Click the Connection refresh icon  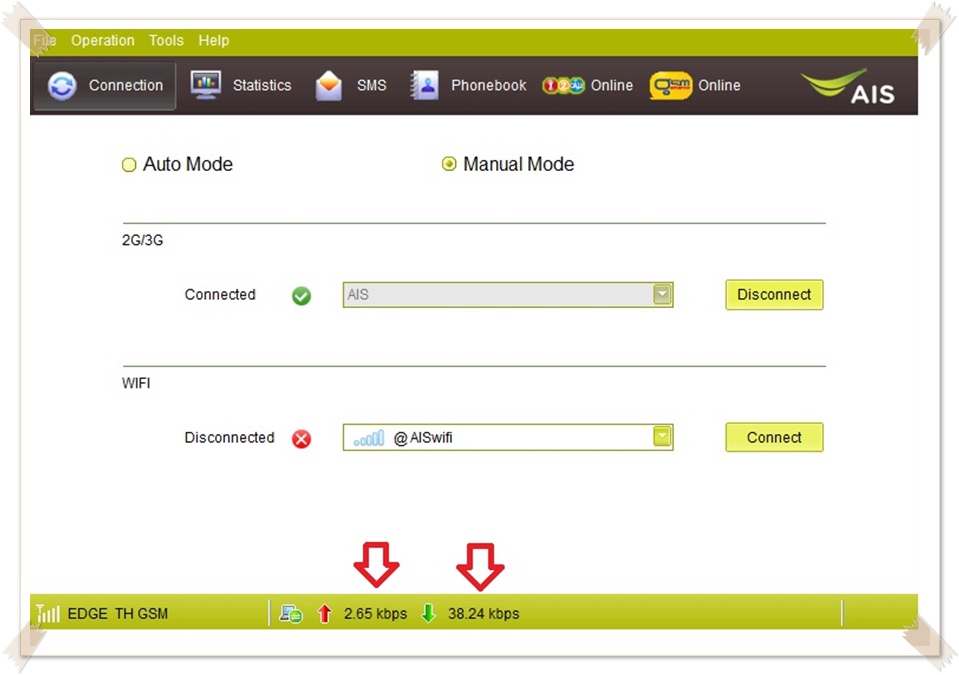[x=62, y=86]
